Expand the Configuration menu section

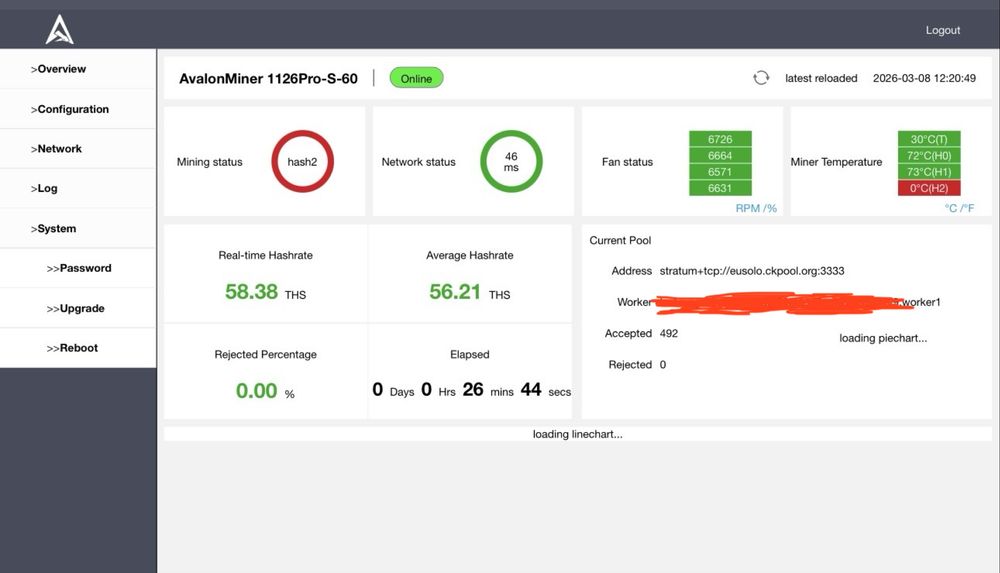point(70,109)
